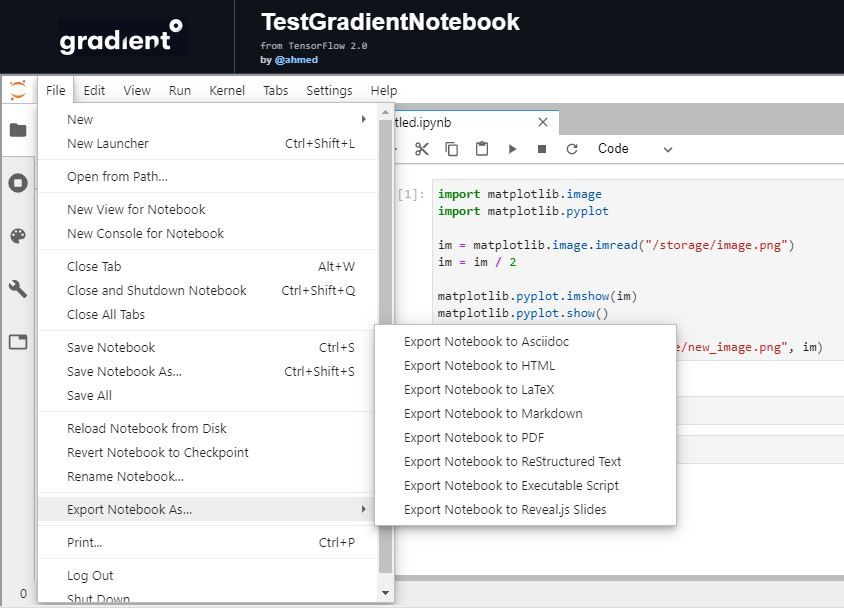Open the wrench tools sidebar icon

18,289
